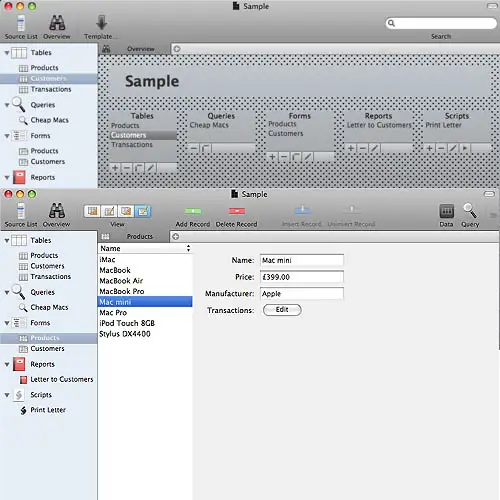Screen dimensions: 500x500
Task: Collapse Reports group in top window sidebar
Action: [x=7, y=178]
